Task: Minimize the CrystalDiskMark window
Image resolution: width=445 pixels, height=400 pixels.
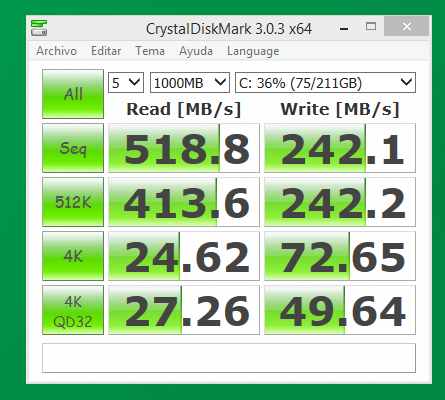Action: tap(344, 28)
